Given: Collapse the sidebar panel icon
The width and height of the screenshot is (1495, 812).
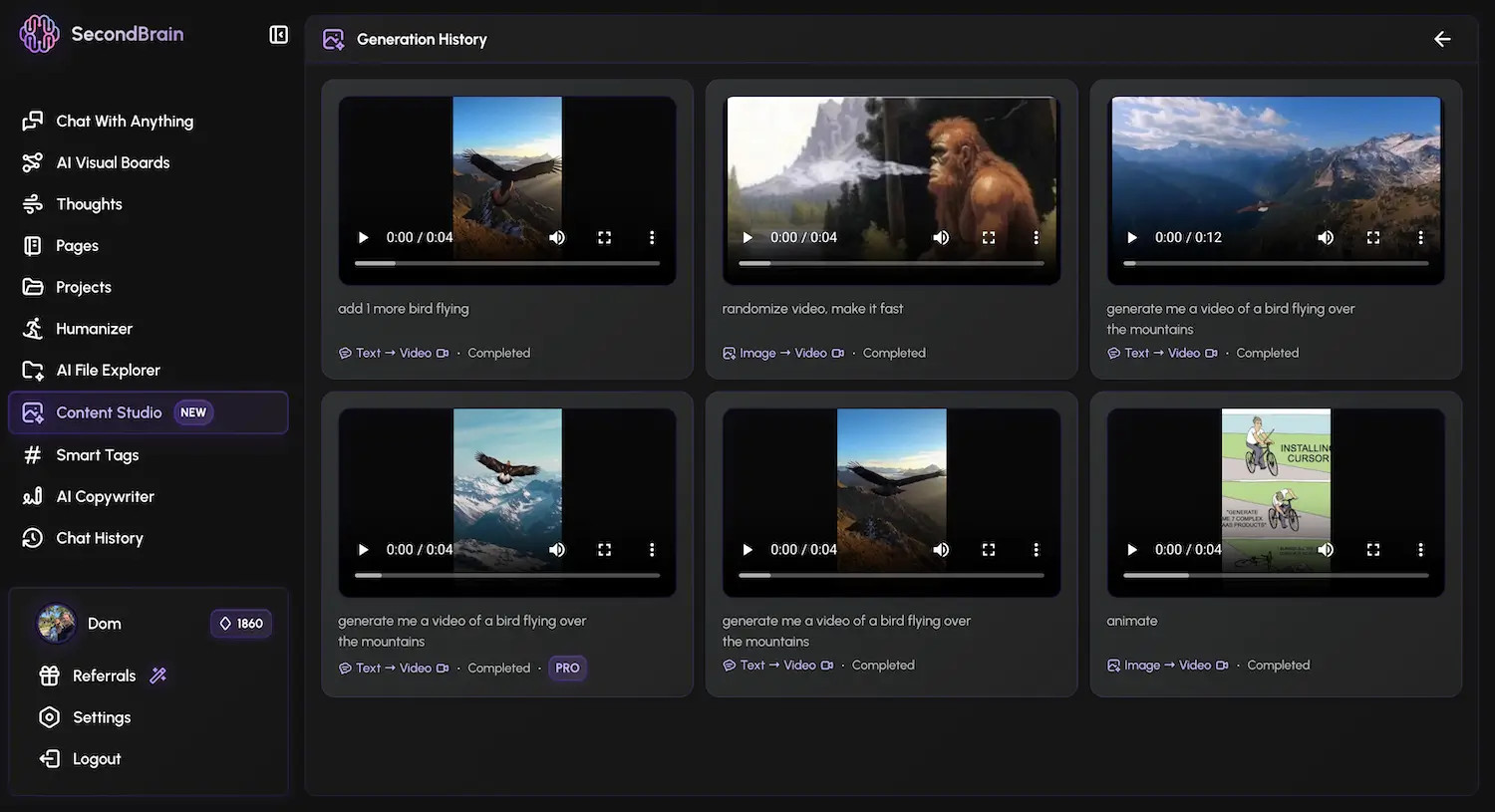Looking at the screenshot, I should (279, 35).
